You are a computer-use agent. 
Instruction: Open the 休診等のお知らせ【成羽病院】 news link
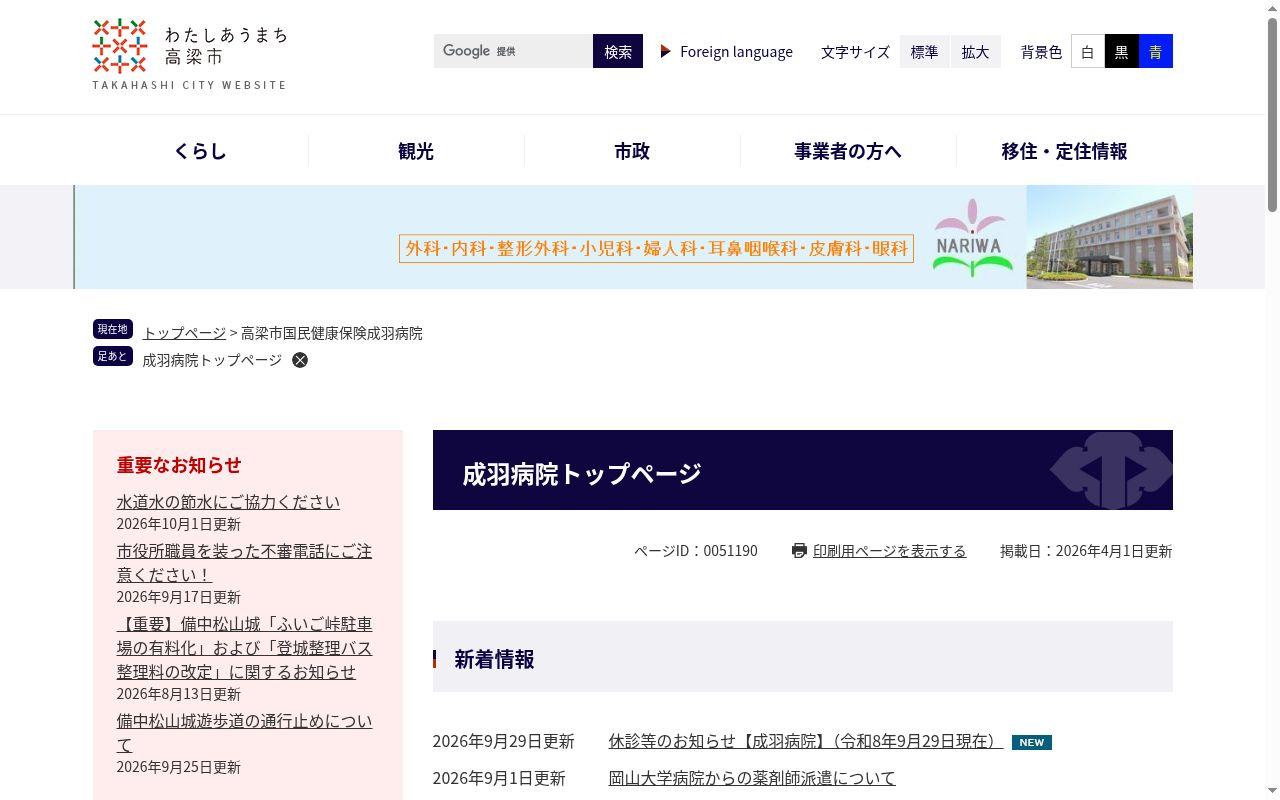coord(806,742)
